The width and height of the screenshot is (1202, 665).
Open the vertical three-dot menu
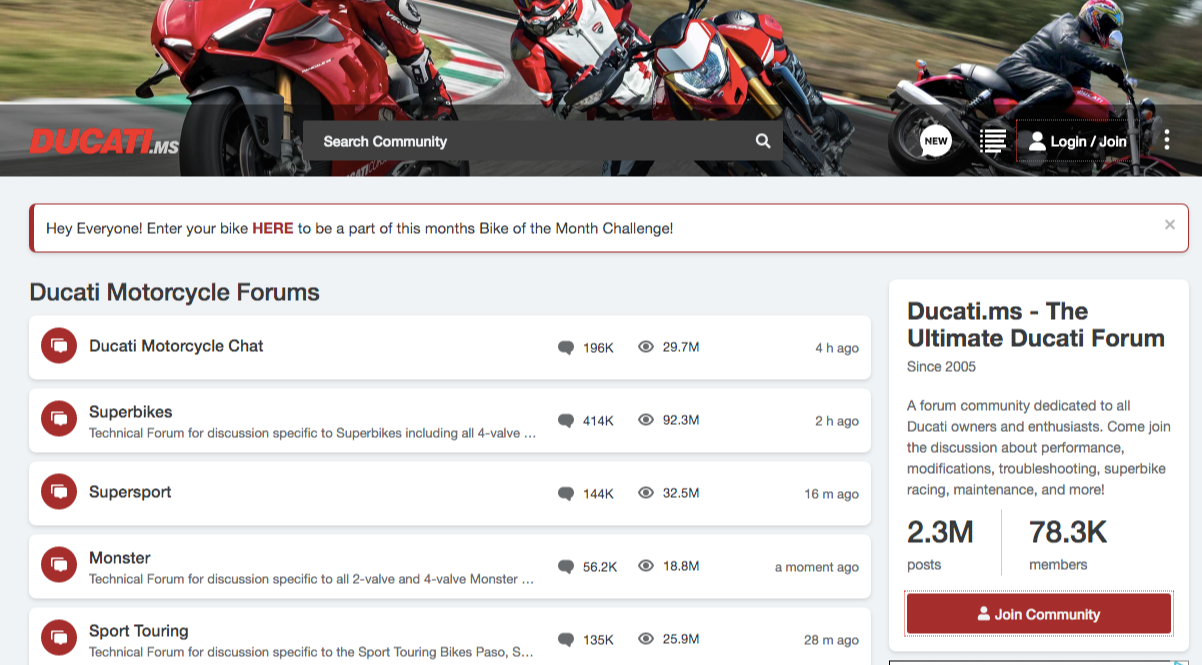(1166, 141)
